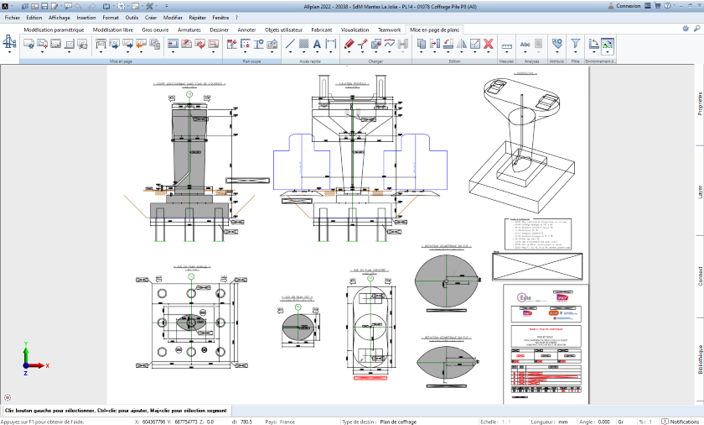704x425 pixels.
Task: Open the Propriétés side palette
Action: [x=700, y=104]
